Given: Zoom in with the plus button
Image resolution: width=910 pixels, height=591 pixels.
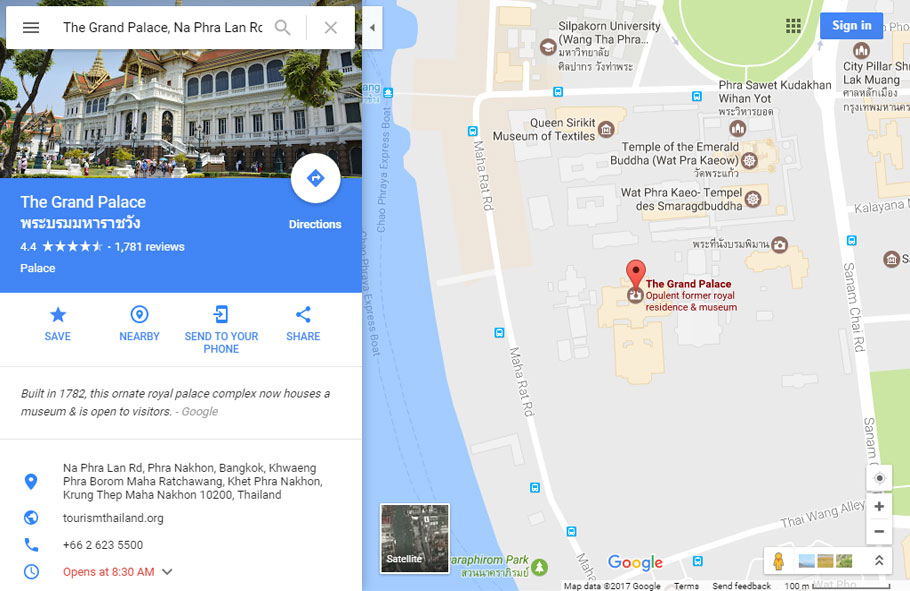Looking at the screenshot, I should pos(879,506).
